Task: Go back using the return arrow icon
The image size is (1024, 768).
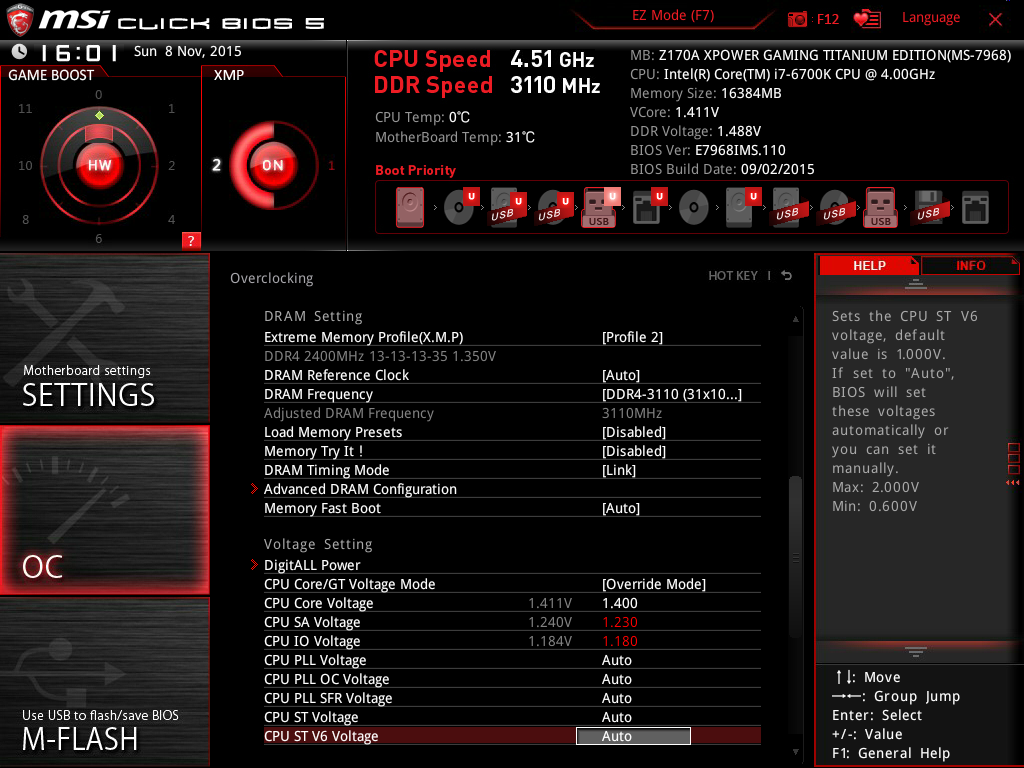Action: [x=787, y=276]
